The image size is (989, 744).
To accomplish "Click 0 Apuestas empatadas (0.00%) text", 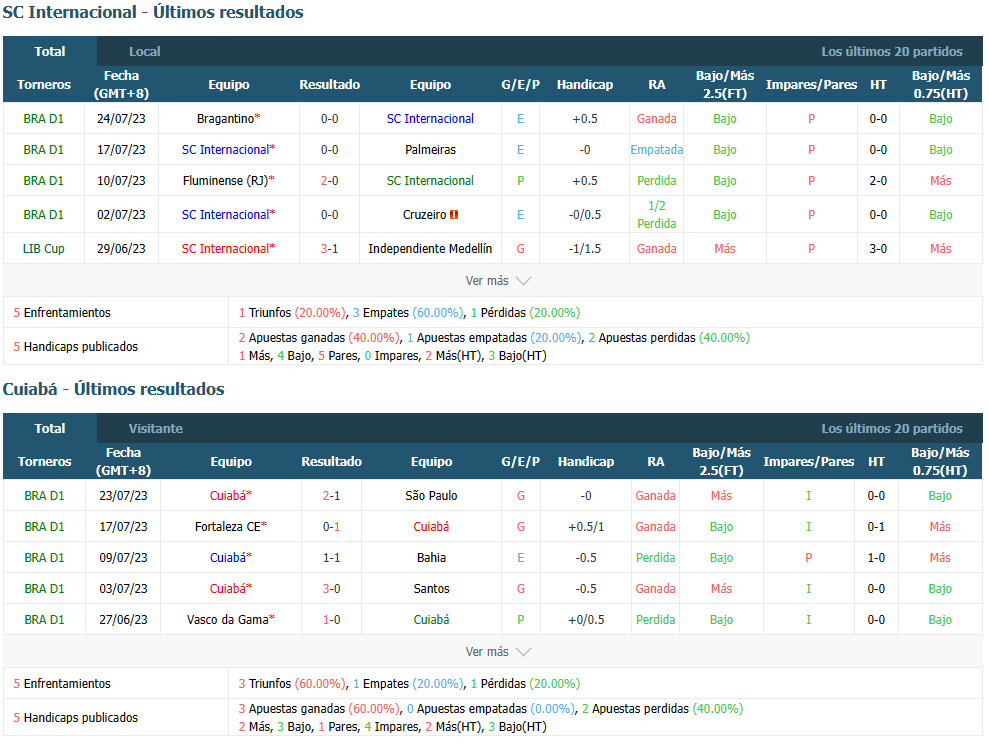I will pos(491,709).
